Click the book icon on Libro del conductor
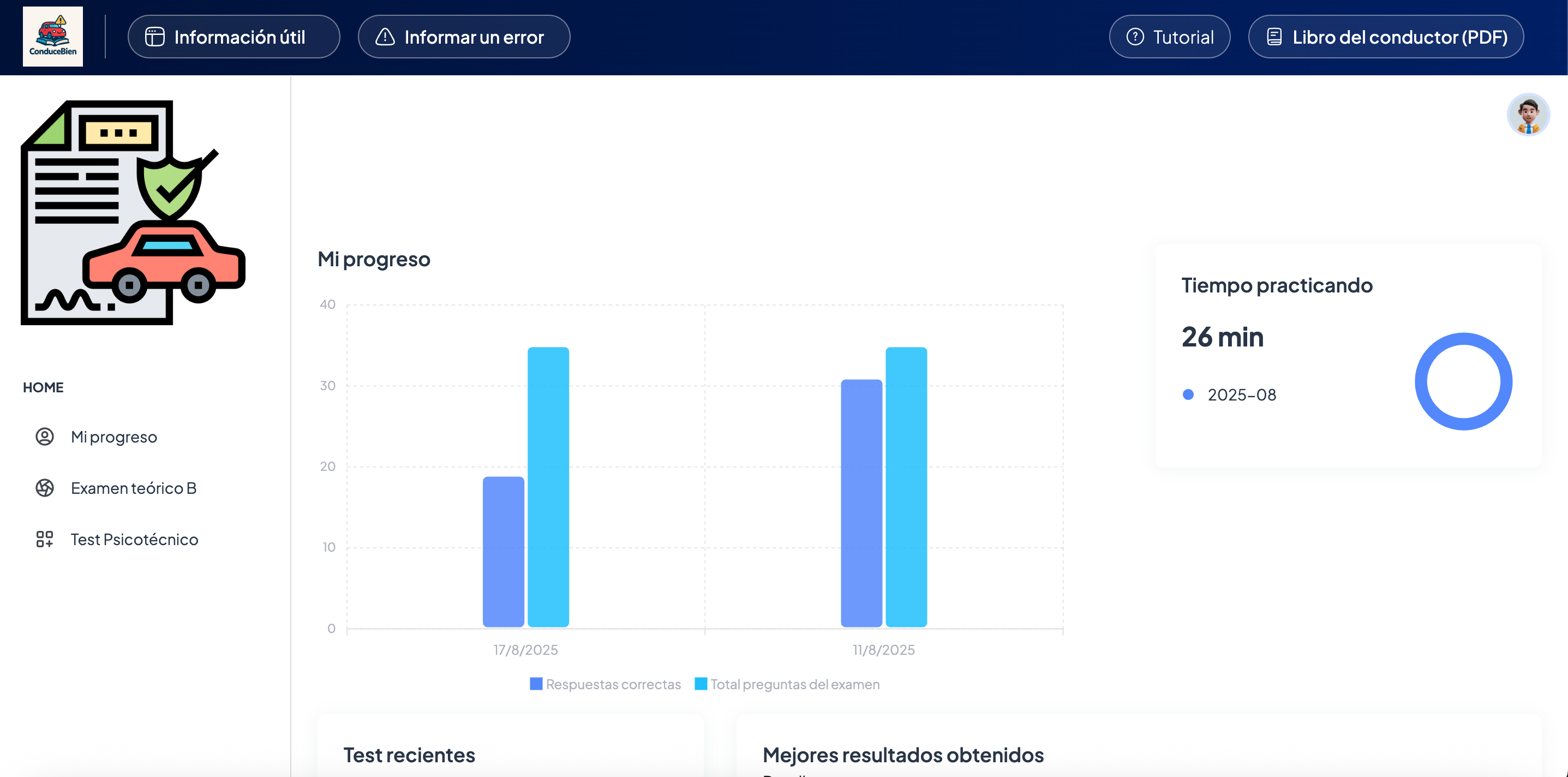This screenshot has width=1568, height=777. click(x=1275, y=36)
